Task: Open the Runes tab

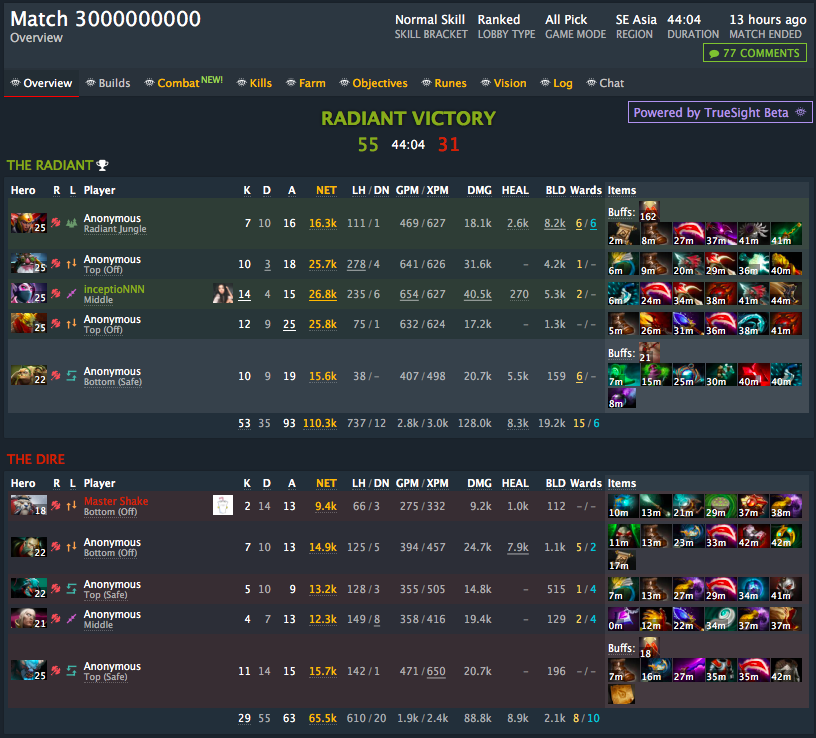Action: (444, 83)
